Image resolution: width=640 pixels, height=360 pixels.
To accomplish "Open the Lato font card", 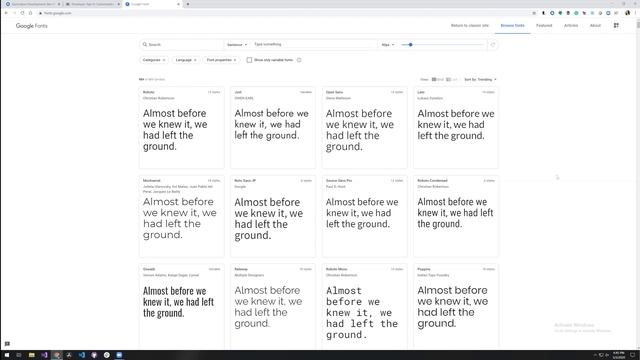I will pyautogui.click(x=456, y=128).
